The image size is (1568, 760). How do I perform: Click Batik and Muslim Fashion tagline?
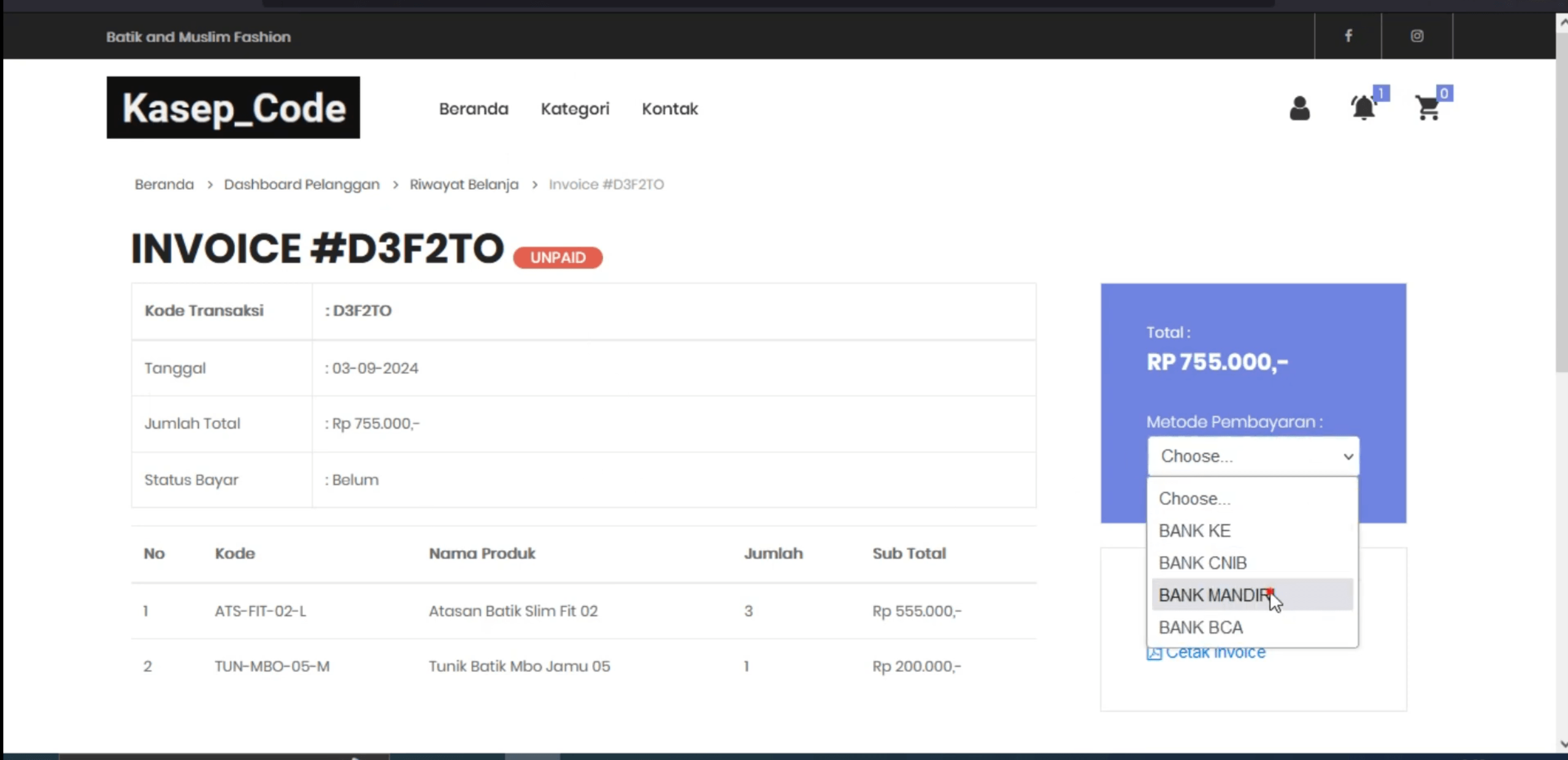coord(198,37)
